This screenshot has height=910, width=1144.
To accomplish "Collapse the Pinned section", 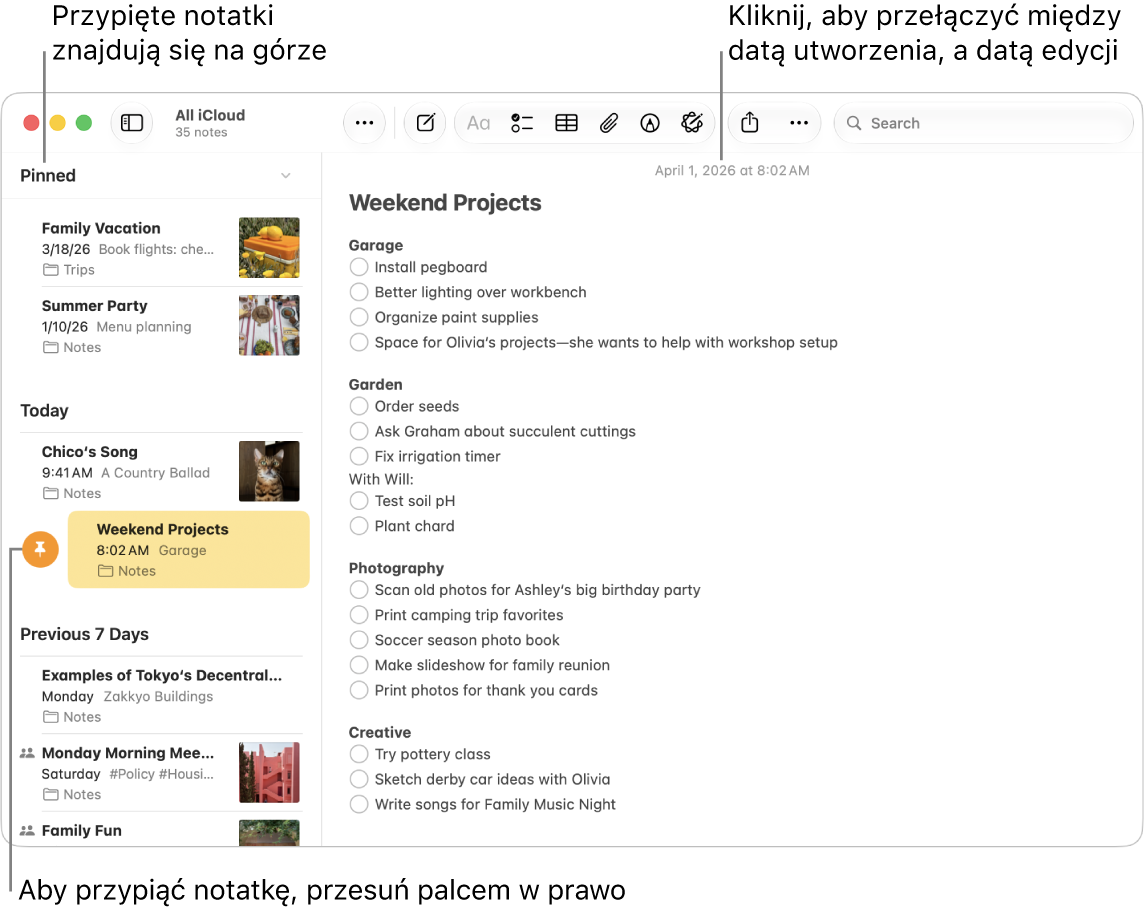I will click(x=286, y=175).
